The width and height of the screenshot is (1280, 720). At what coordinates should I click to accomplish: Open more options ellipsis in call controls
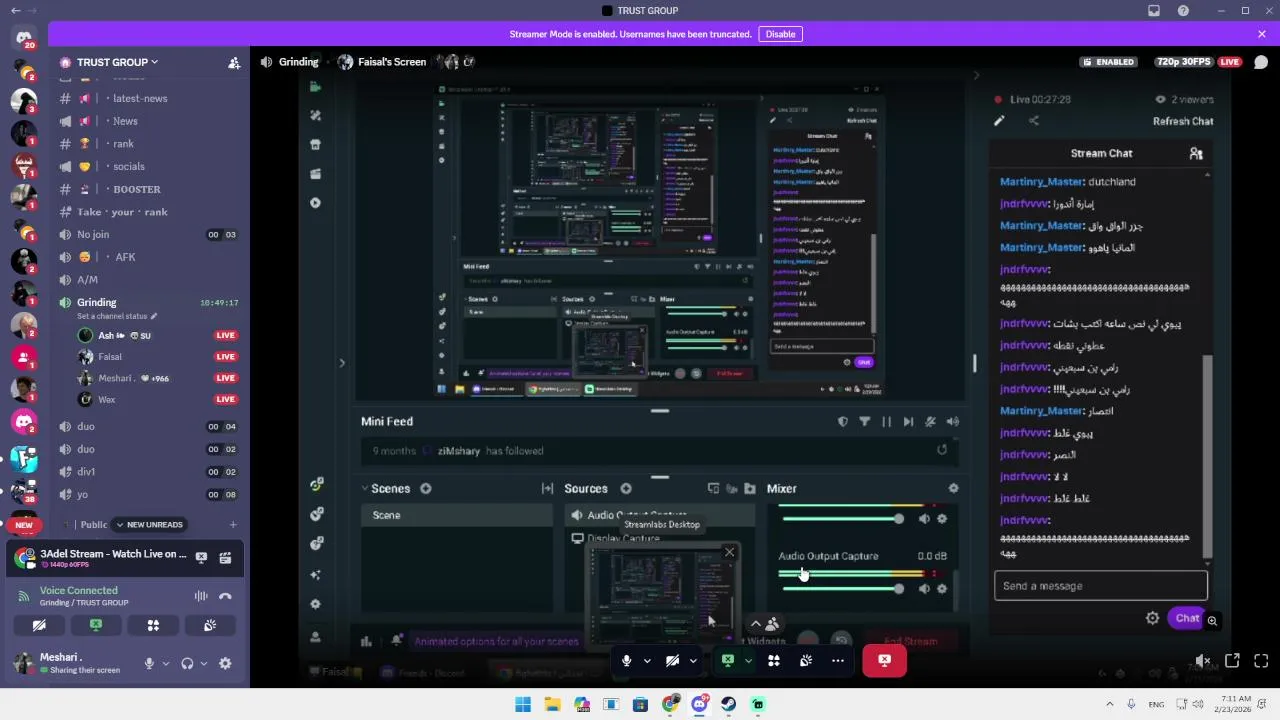coord(838,660)
